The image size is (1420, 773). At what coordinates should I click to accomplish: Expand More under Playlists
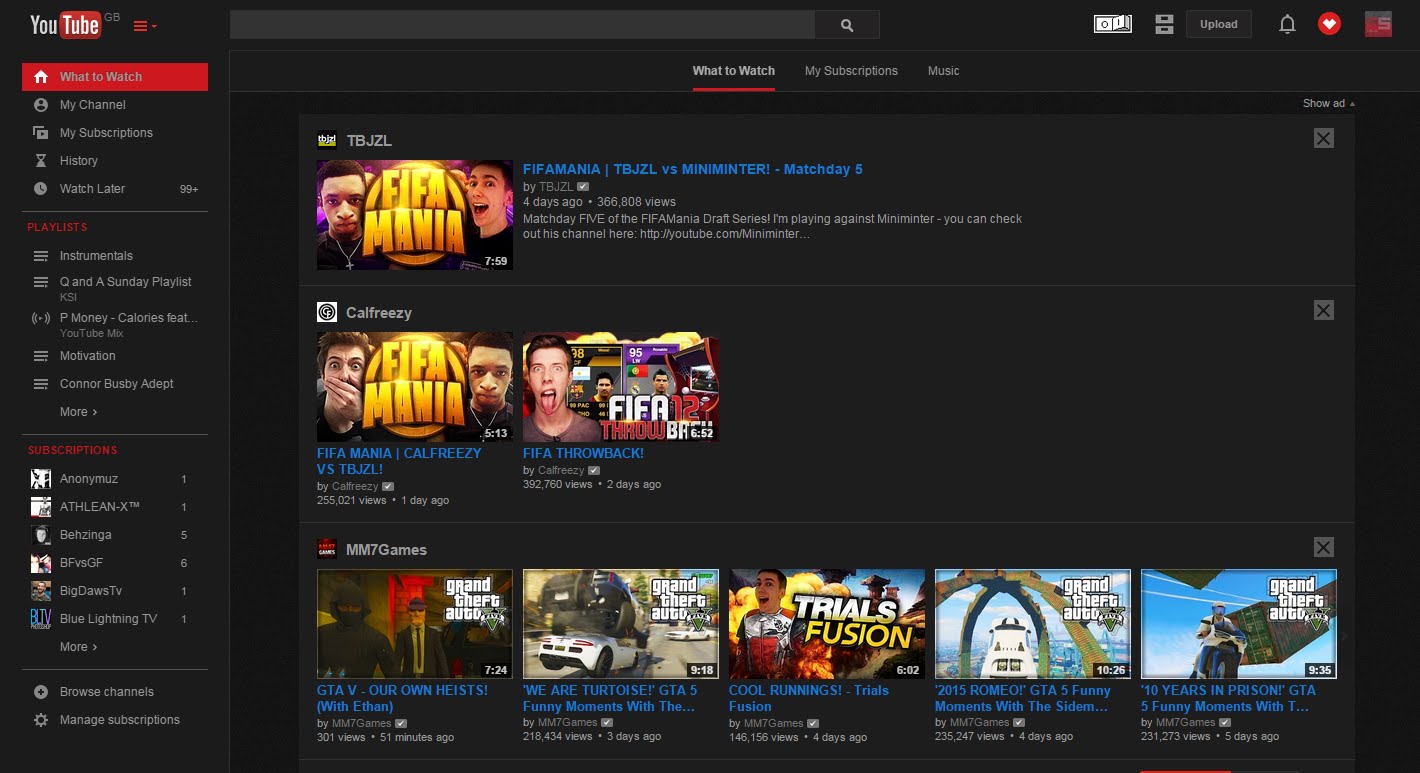78,412
